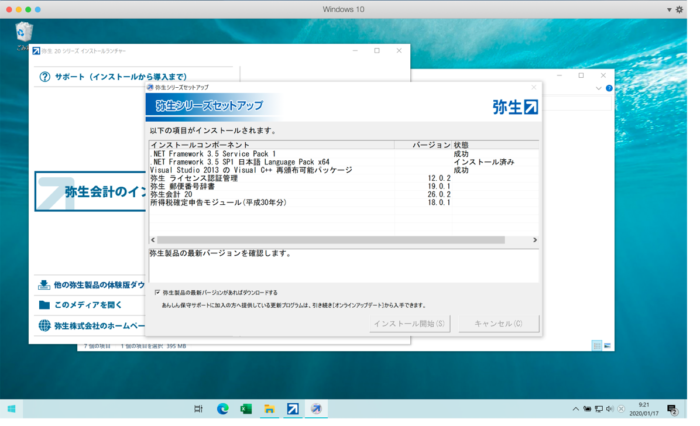The image size is (700, 426).
Task: Click the volume speaker tray icon
Action: [x=609, y=409]
